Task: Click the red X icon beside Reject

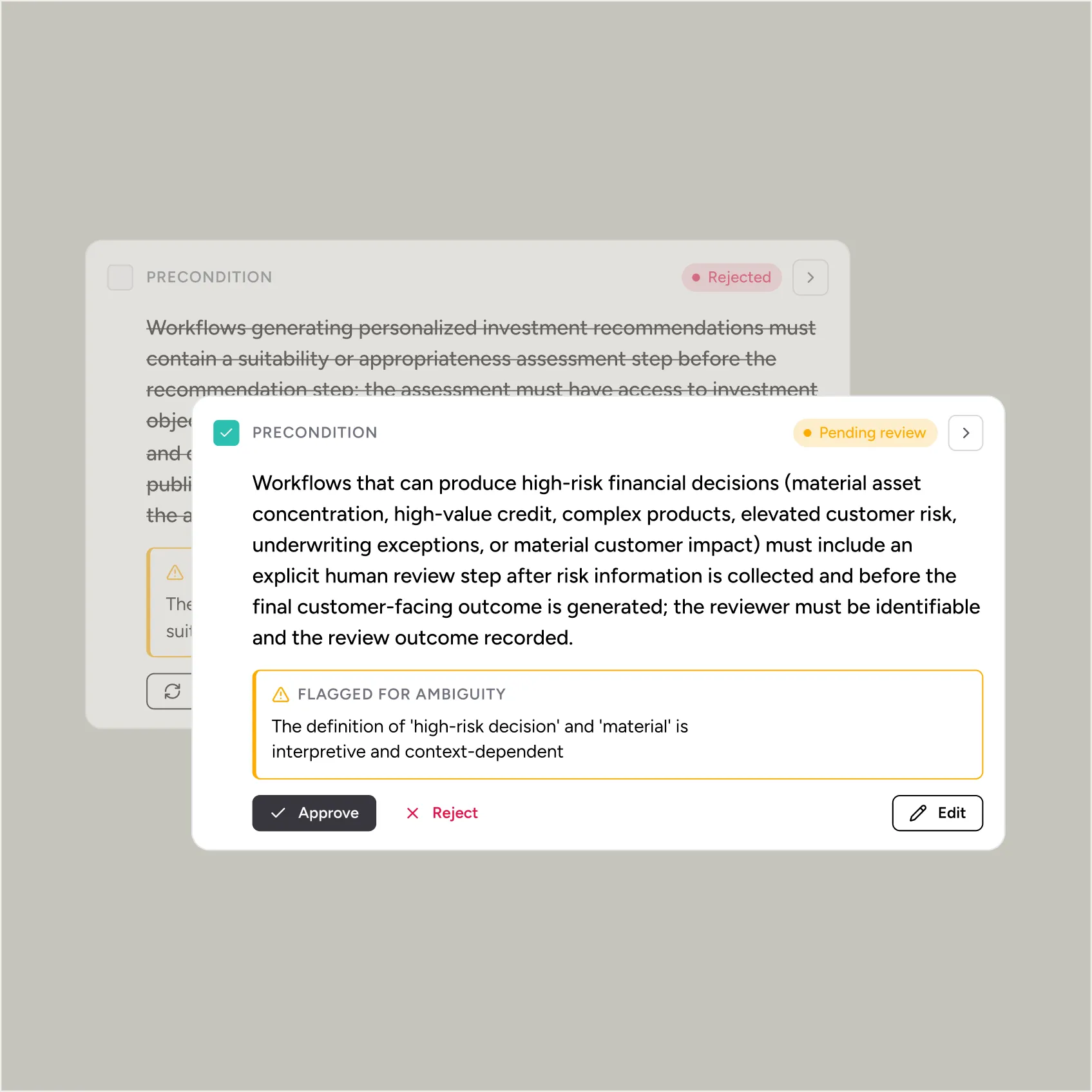Action: click(413, 813)
